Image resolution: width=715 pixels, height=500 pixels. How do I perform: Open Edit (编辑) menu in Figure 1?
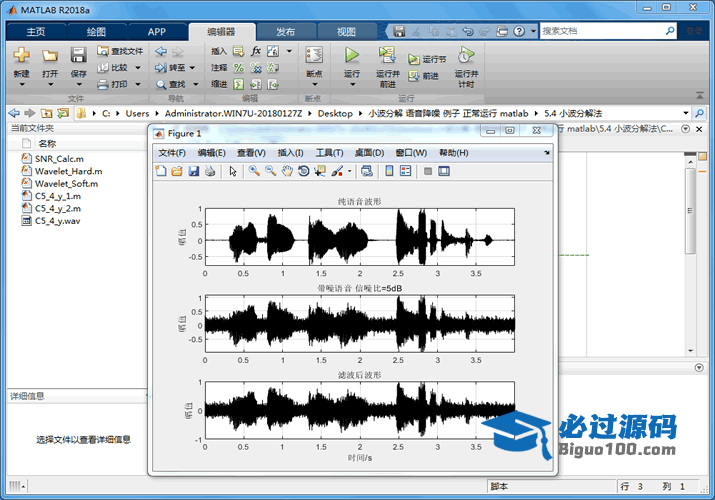212,153
